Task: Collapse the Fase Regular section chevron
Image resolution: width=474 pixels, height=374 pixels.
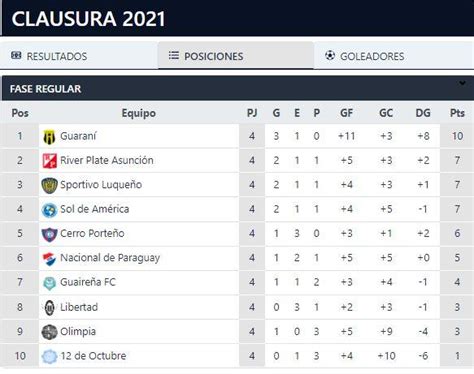Action: pyautogui.click(x=462, y=83)
